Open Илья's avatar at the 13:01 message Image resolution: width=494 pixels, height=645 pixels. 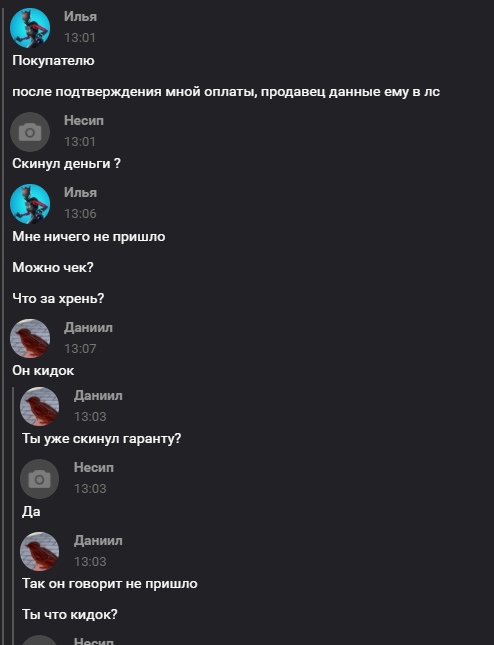pyautogui.click(x=30, y=28)
